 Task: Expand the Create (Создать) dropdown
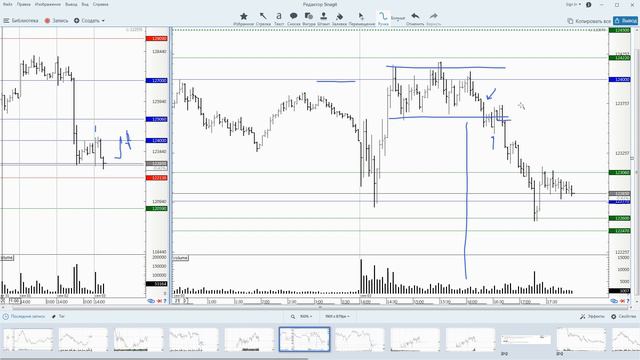(89, 20)
